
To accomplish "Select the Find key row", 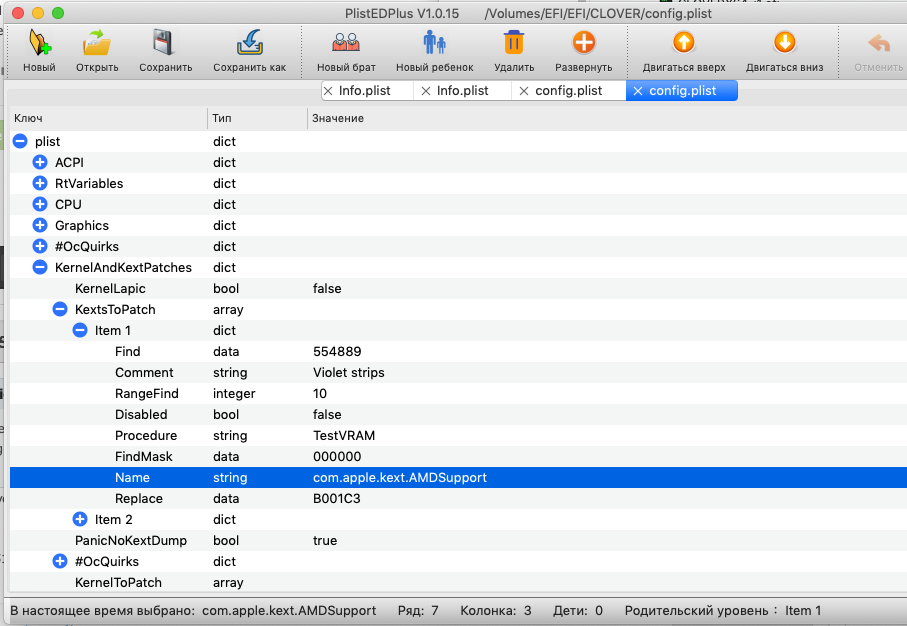I will (458, 352).
